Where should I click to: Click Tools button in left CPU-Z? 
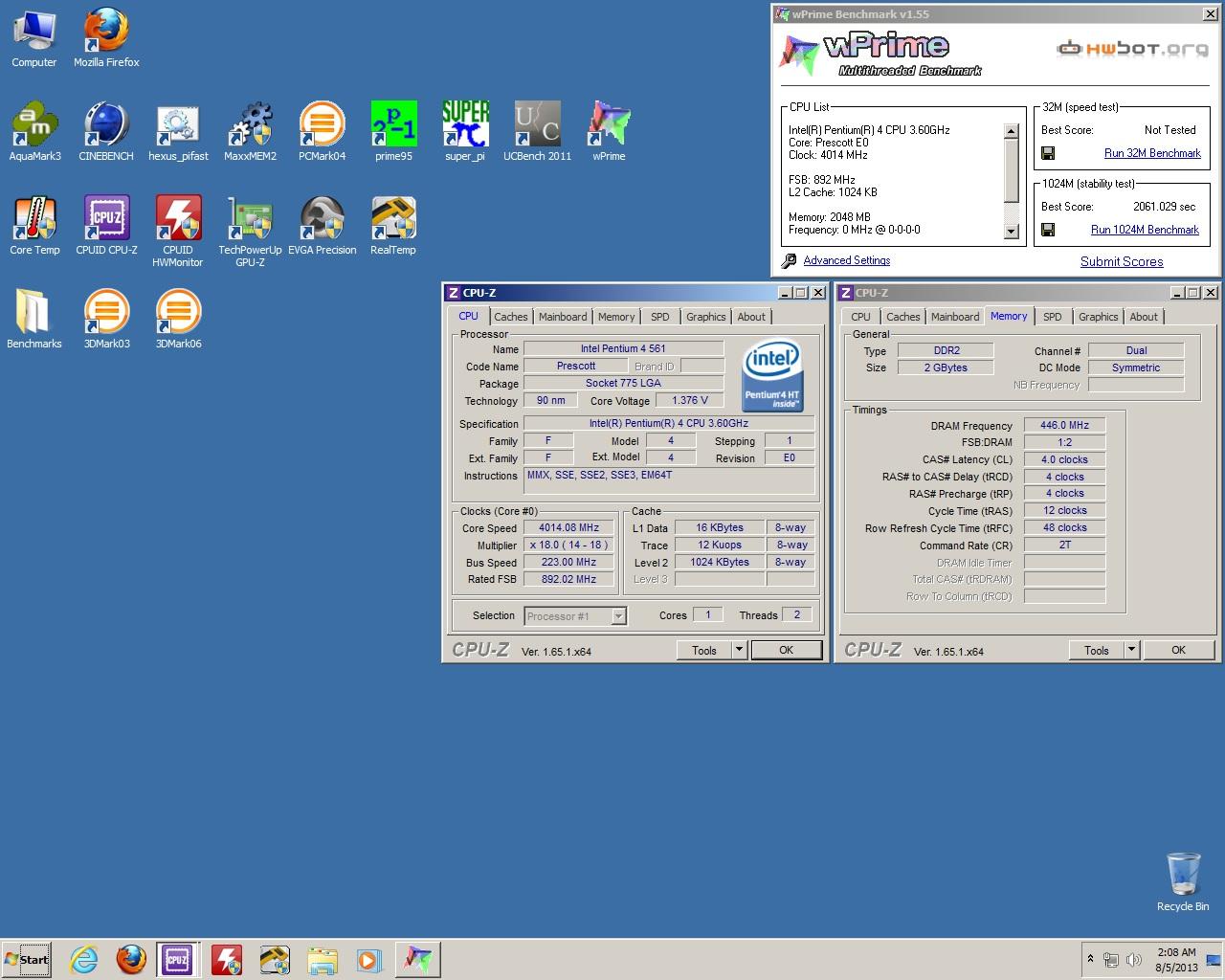(704, 650)
